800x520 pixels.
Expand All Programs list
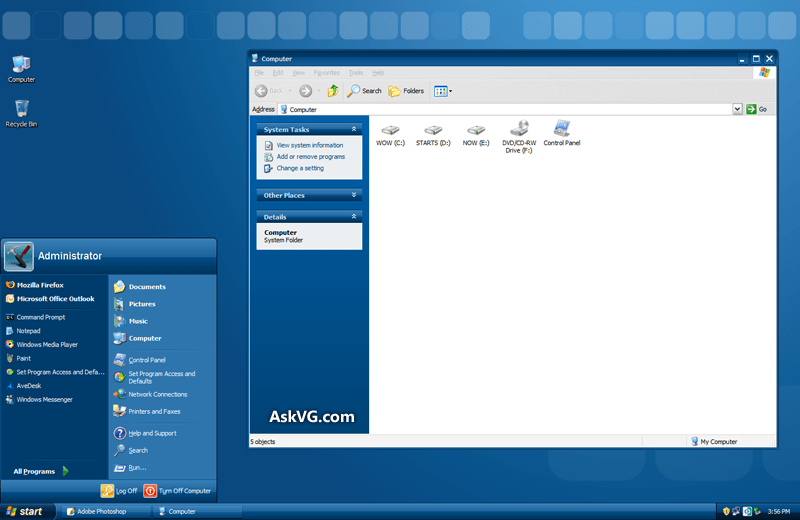click(41, 471)
